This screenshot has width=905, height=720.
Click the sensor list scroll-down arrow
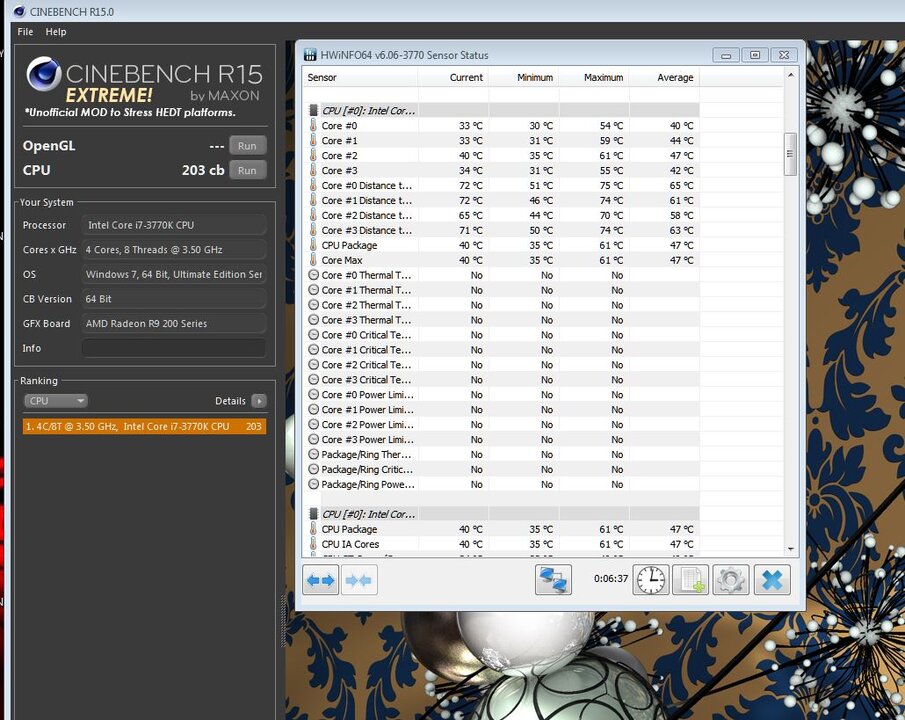click(790, 549)
